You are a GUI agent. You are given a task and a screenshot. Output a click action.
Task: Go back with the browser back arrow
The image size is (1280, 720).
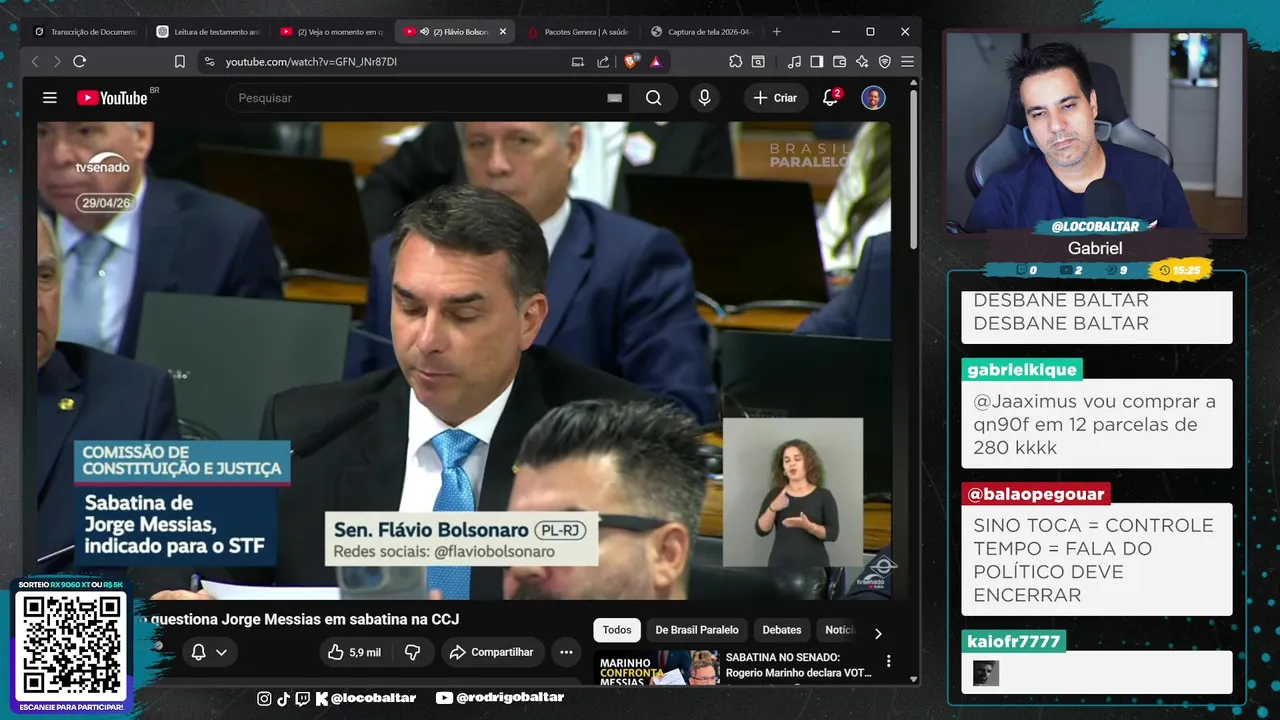point(35,62)
